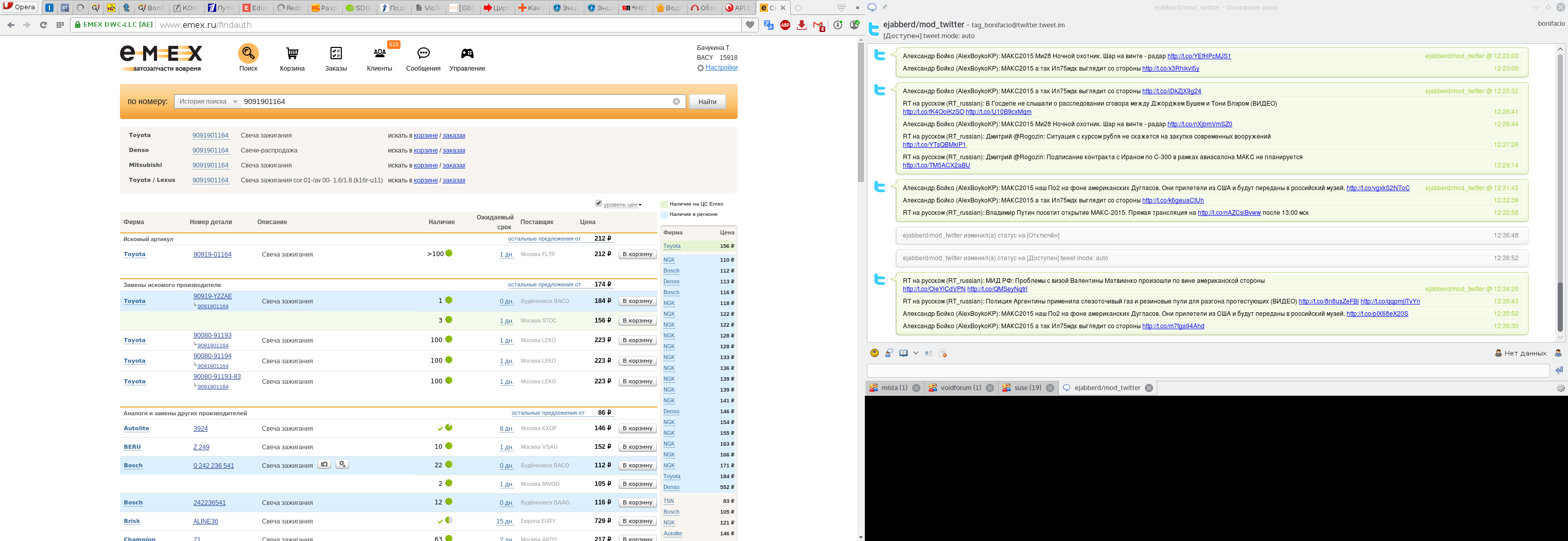The height and width of the screenshot is (541, 1568).
Task: Open the Поиск search icon
Action: click(248, 54)
